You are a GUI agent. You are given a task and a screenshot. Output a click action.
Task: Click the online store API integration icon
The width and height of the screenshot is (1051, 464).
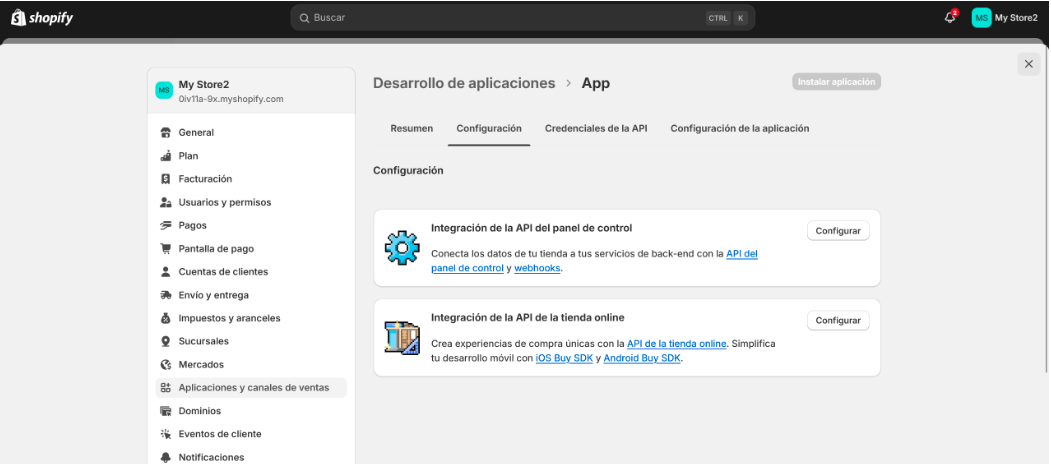click(402, 337)
